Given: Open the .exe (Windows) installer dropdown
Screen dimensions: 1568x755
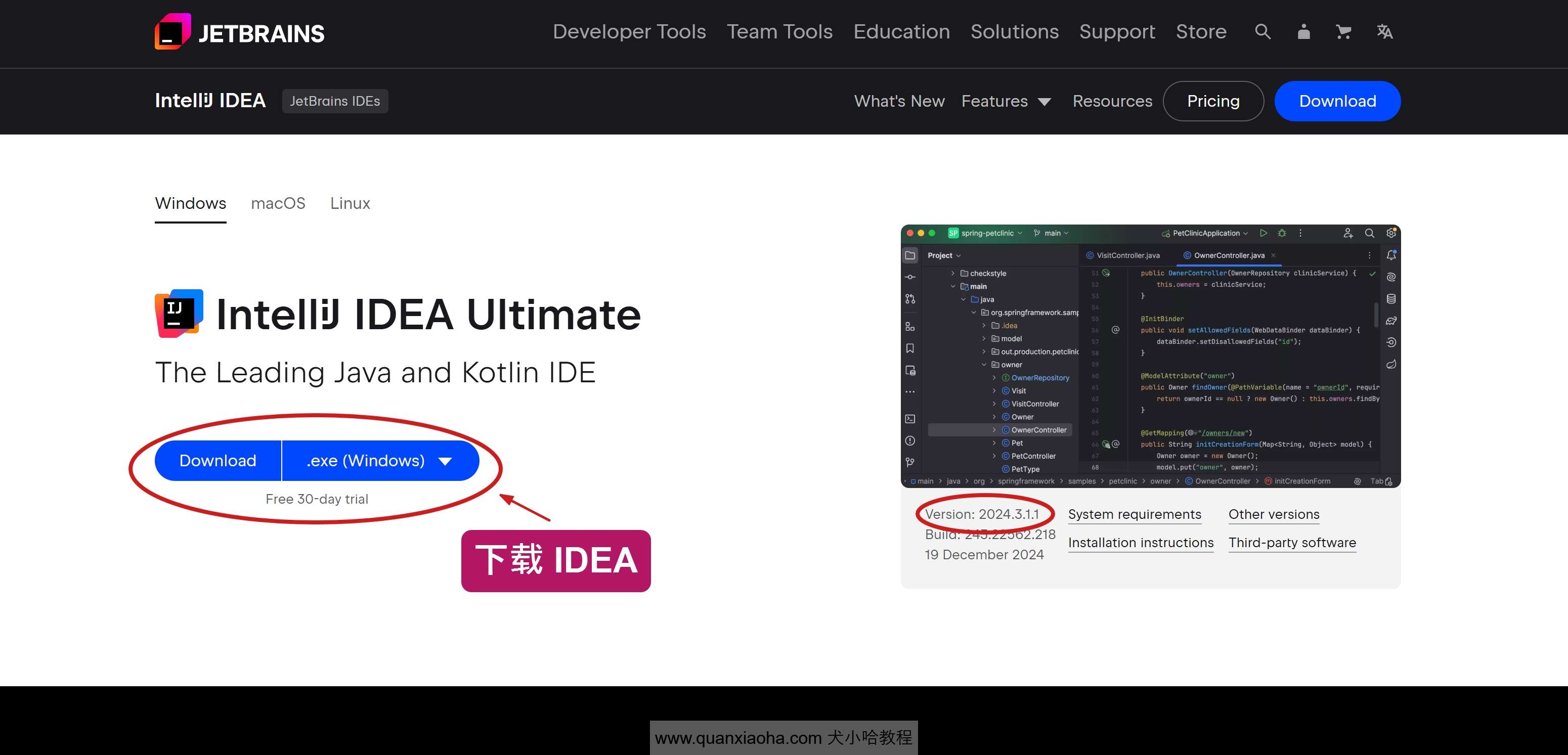Looking at the screenshot, I should 380,461.
